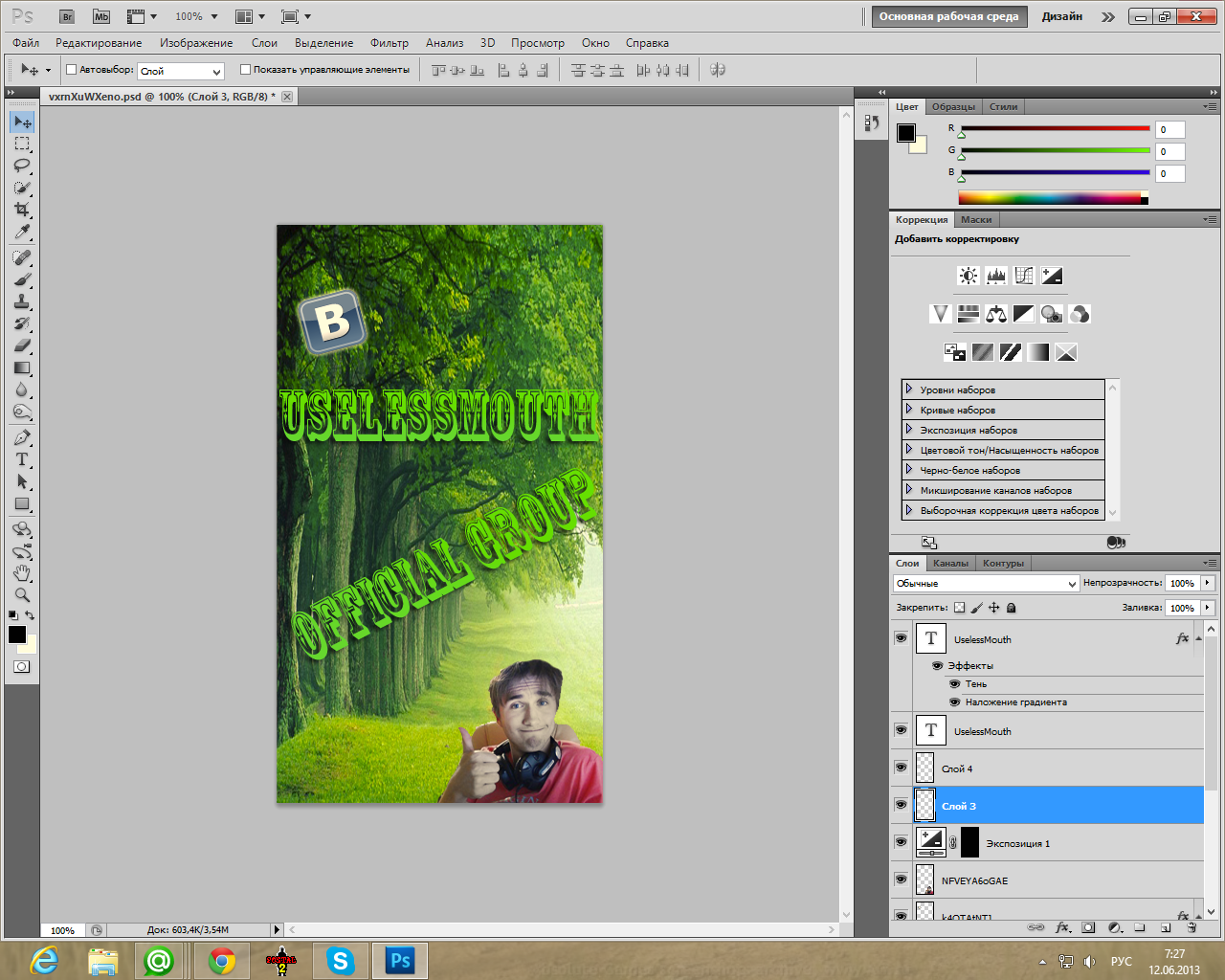Expand Экспозиция наборов presets
Screen dimensions: 1225x980
909,430
